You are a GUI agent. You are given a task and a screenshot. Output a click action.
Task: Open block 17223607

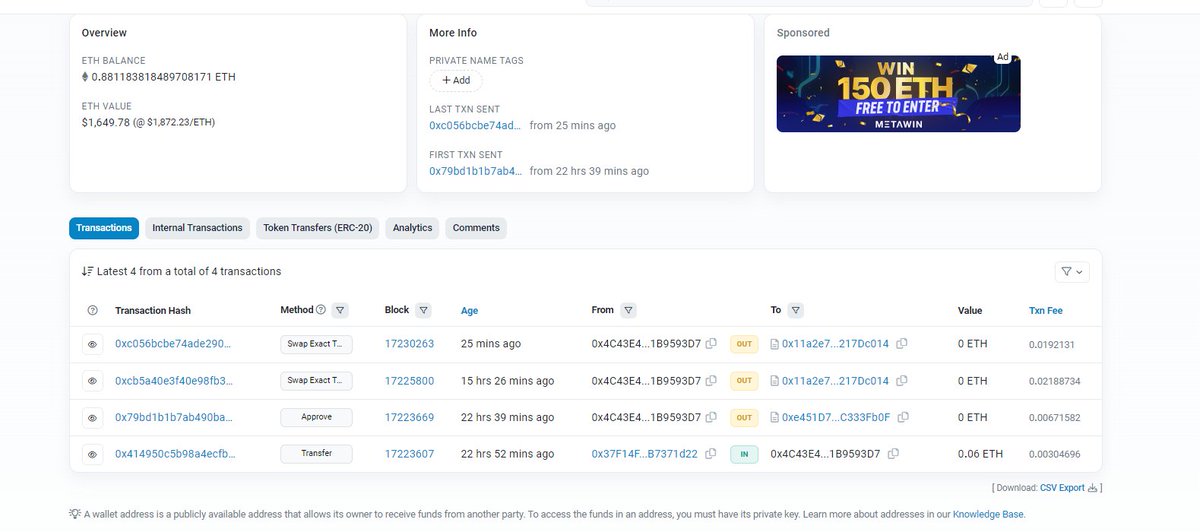pos(409,454)
